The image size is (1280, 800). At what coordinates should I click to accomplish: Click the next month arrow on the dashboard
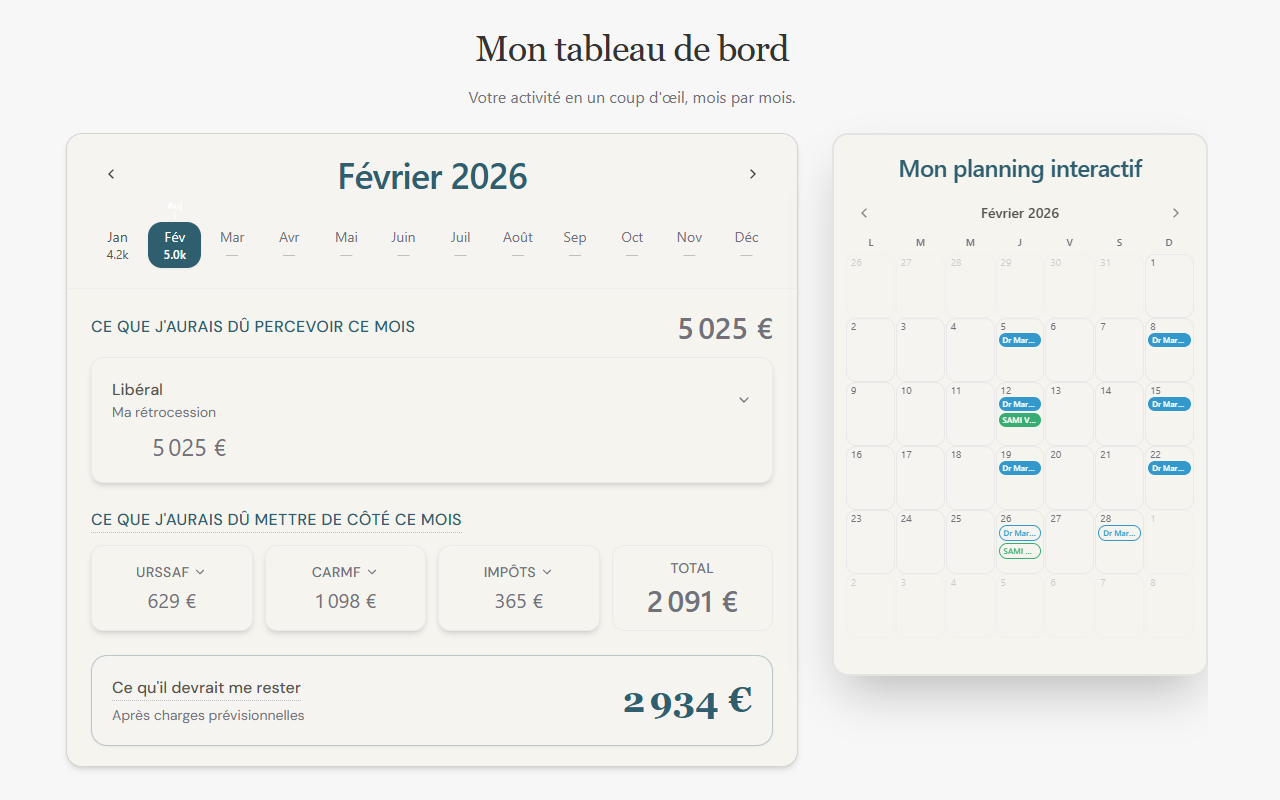pos(753,173)
